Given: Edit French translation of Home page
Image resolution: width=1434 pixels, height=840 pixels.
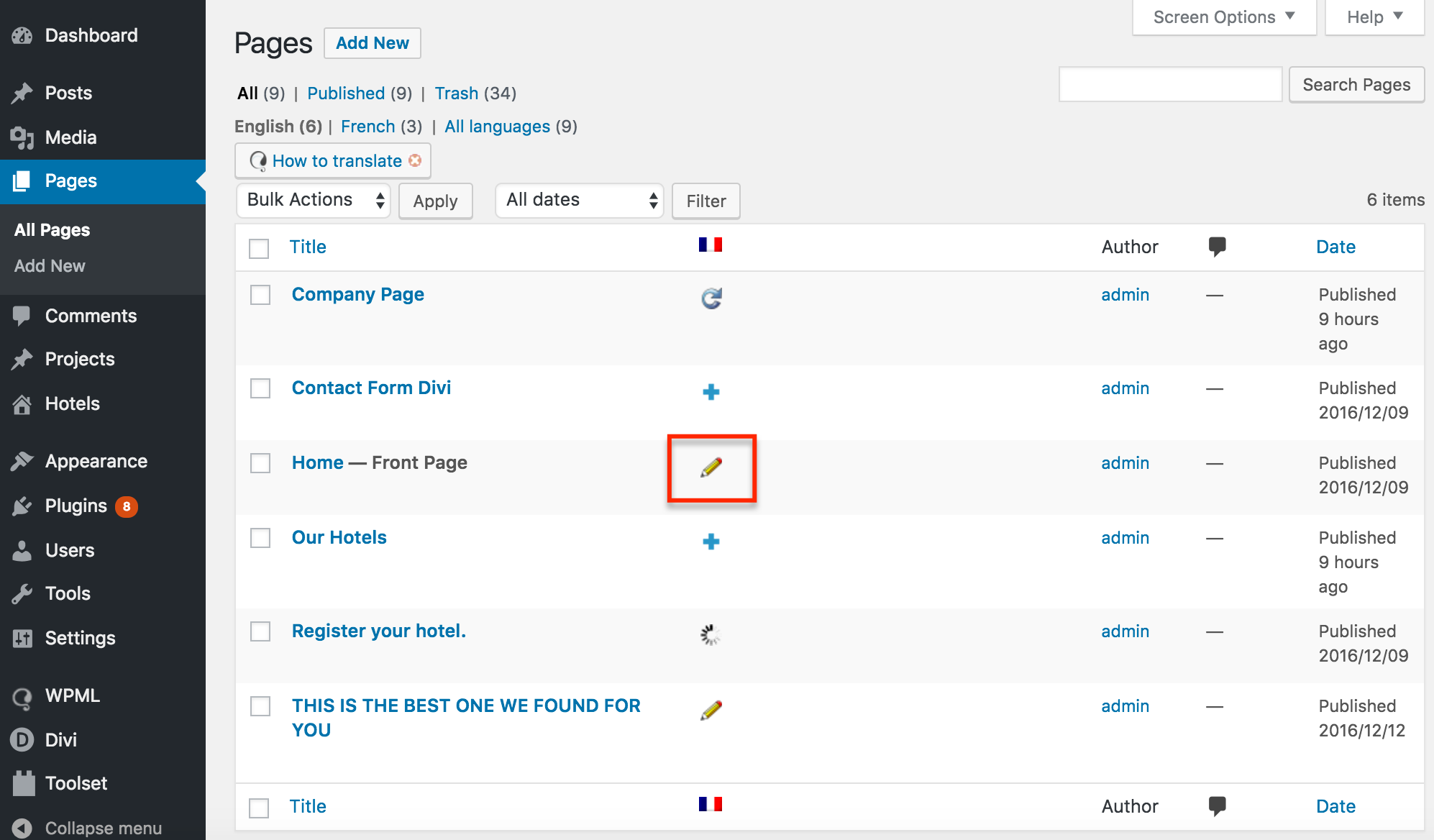Looking at the screenshot, I should coord(711,467).
